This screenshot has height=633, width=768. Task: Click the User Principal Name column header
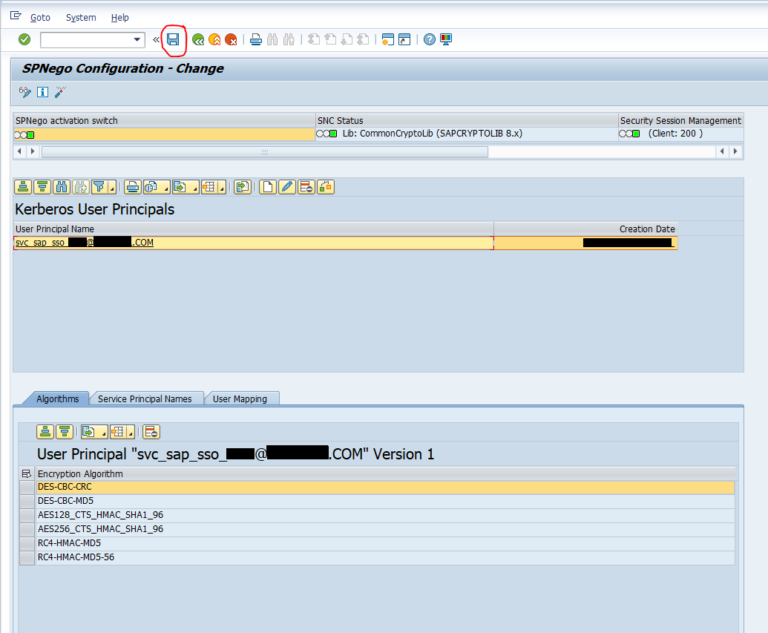253,229
